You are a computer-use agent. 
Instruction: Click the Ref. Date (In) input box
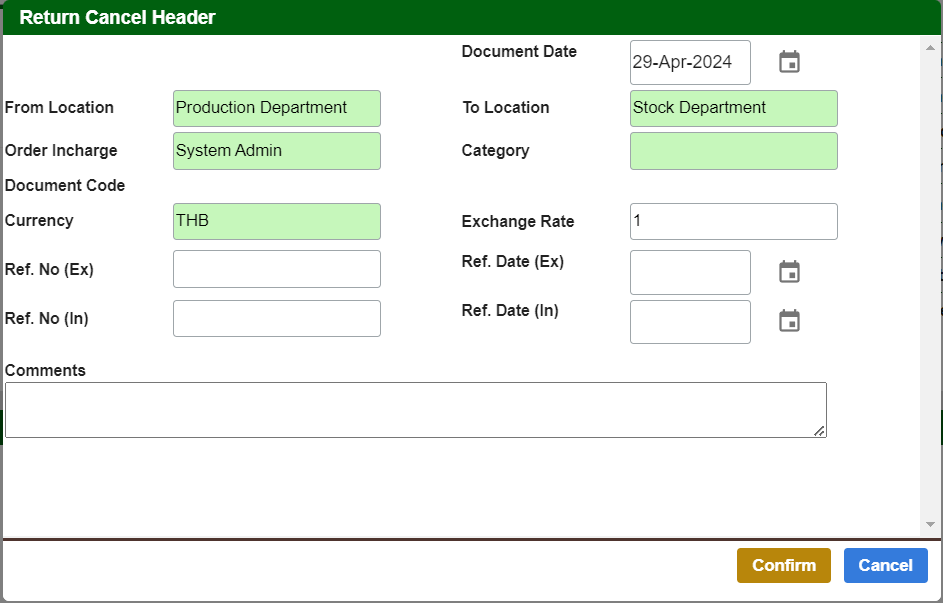689,321
